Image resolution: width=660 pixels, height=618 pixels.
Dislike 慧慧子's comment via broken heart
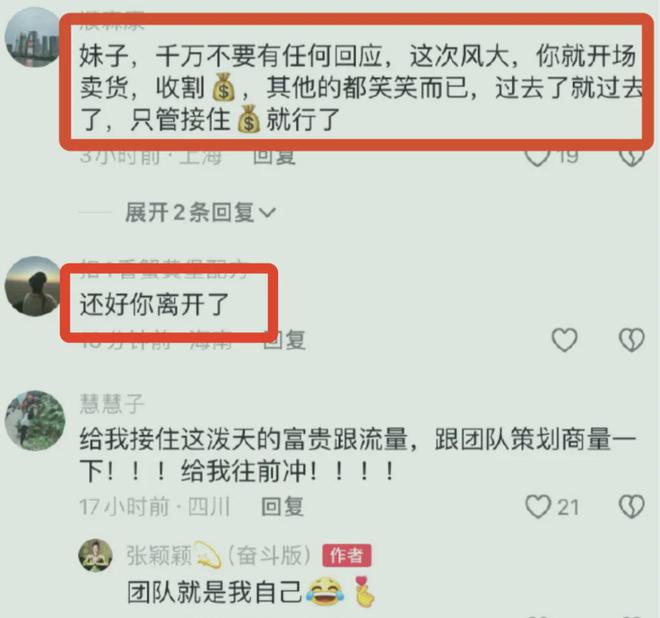point(631,506)
